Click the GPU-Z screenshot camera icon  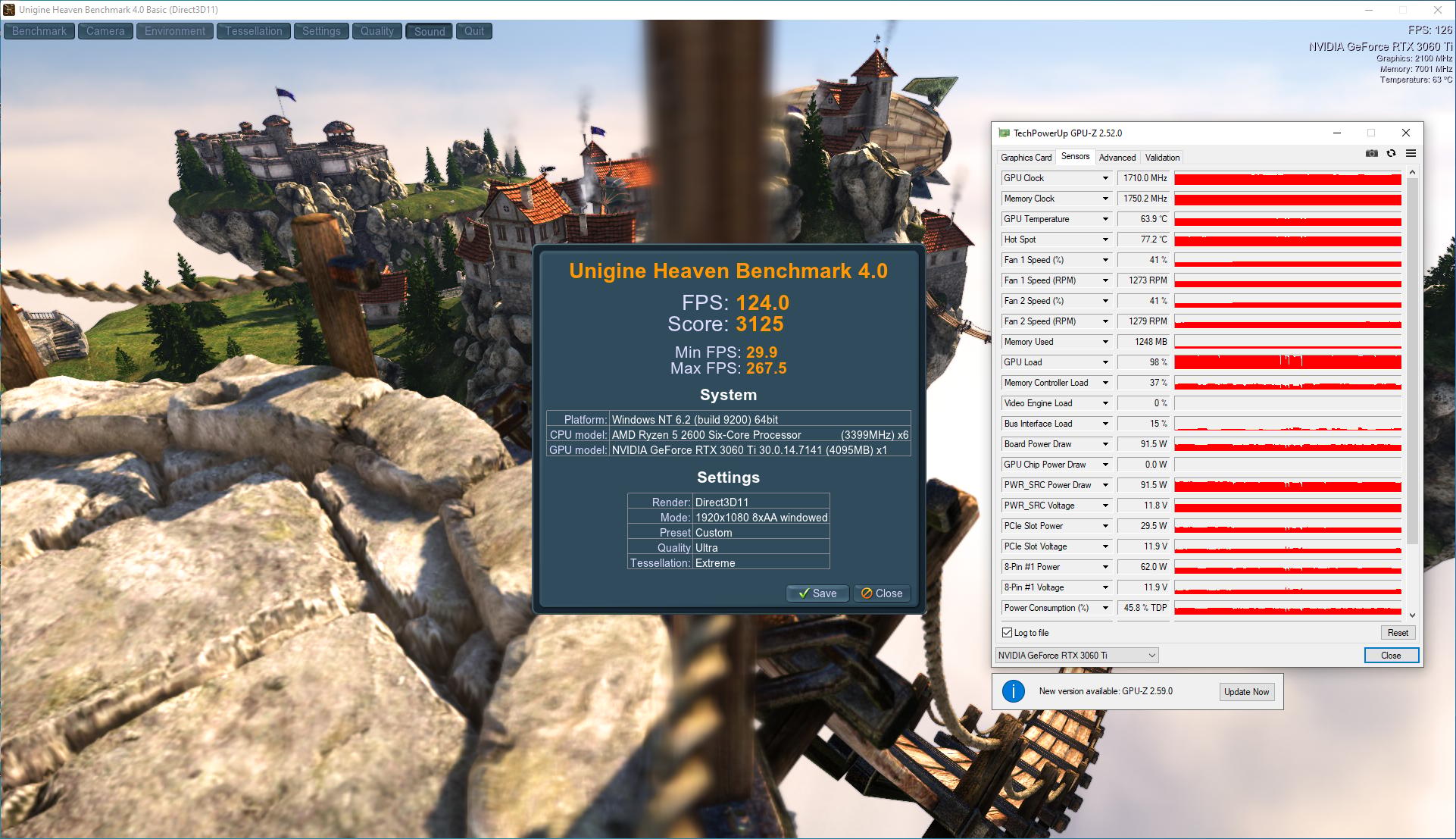point(1372,153)
